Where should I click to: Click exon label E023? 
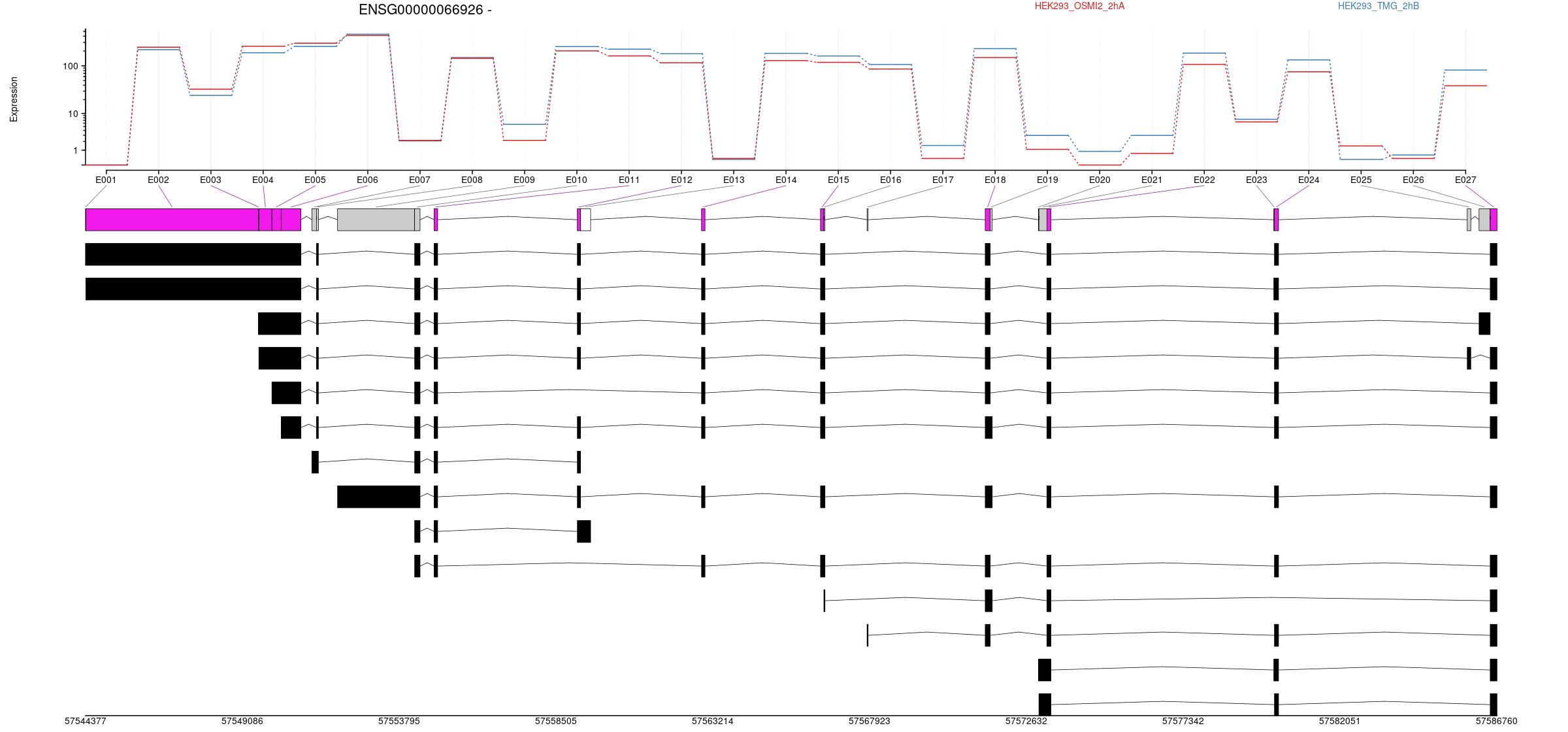(x=1256, y=180)
